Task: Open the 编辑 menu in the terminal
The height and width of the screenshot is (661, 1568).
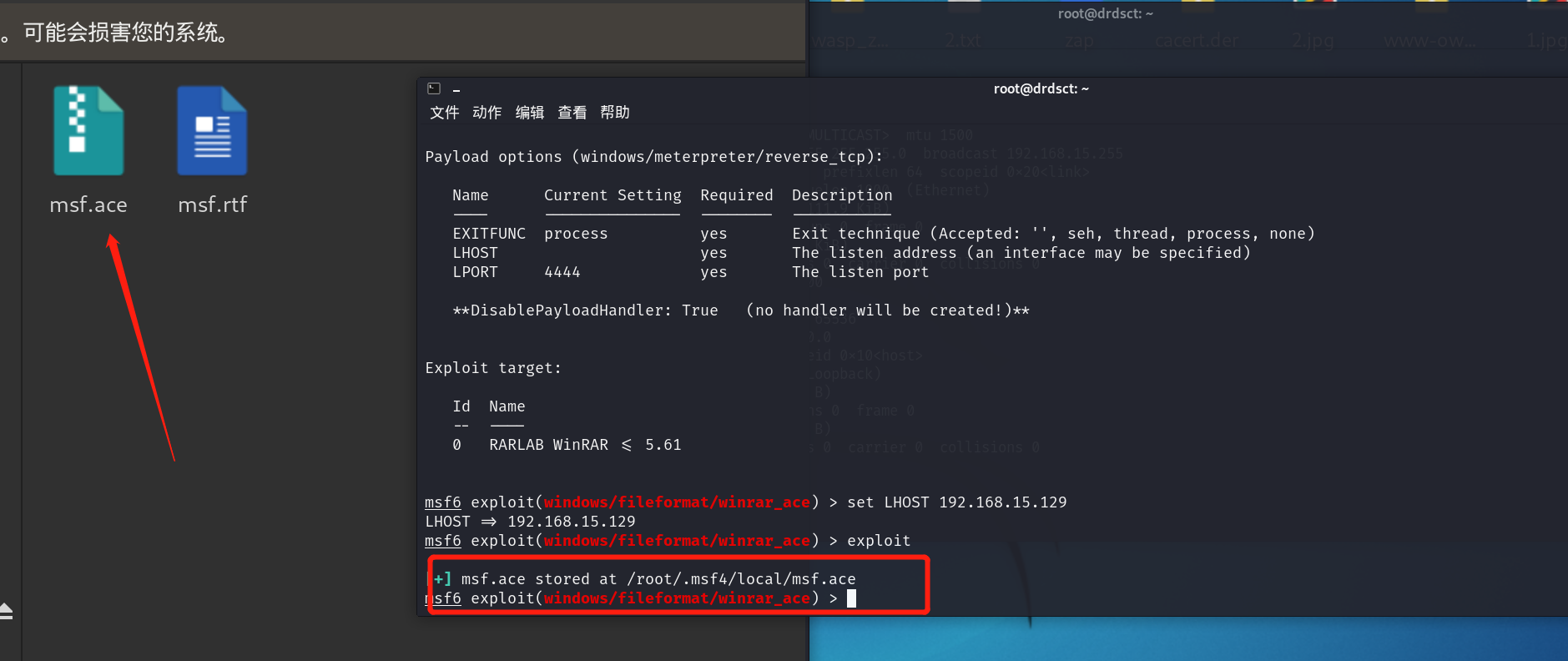Action: coord(529,113)
